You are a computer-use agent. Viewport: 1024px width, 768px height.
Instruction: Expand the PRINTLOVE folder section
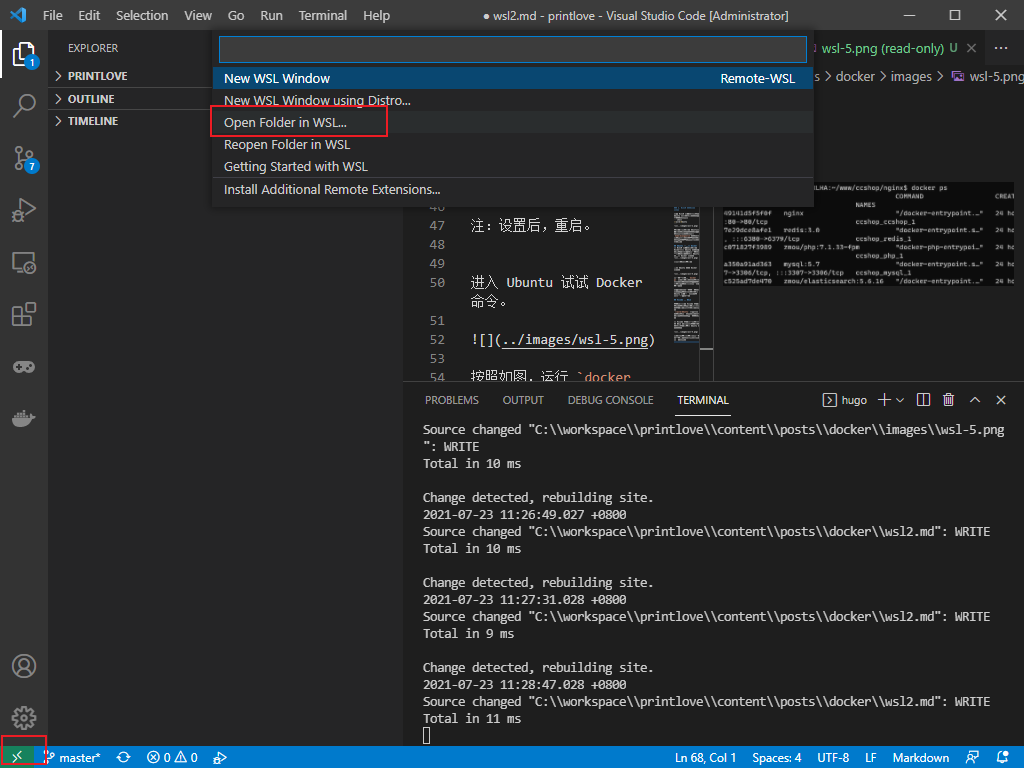(x=97, y=76)
